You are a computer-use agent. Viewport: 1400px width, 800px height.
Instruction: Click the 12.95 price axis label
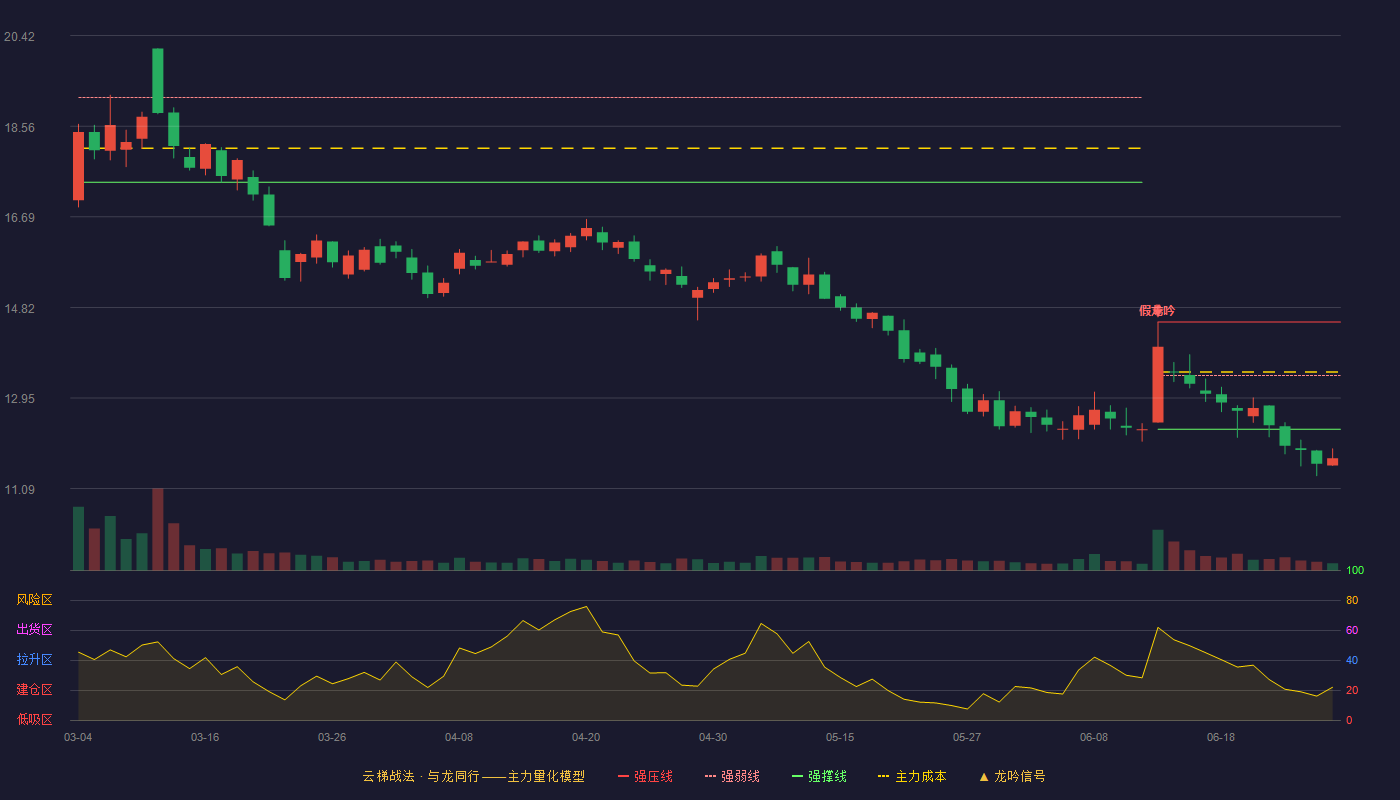[19, 399]
